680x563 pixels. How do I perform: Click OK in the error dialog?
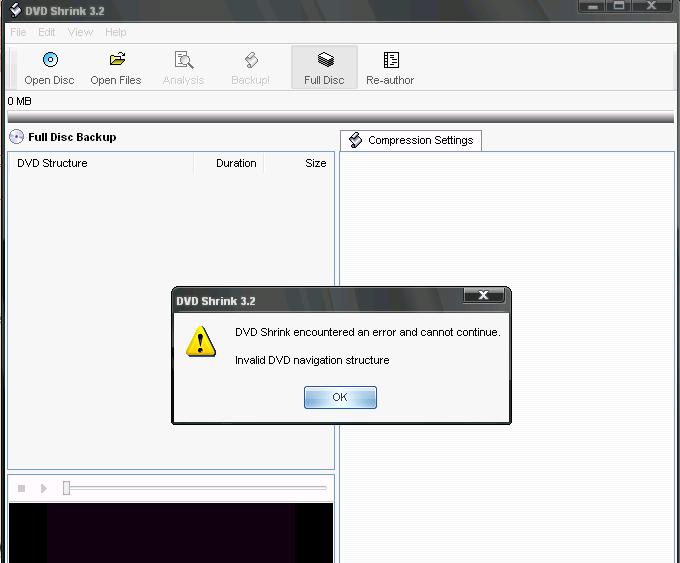[340, 397]
